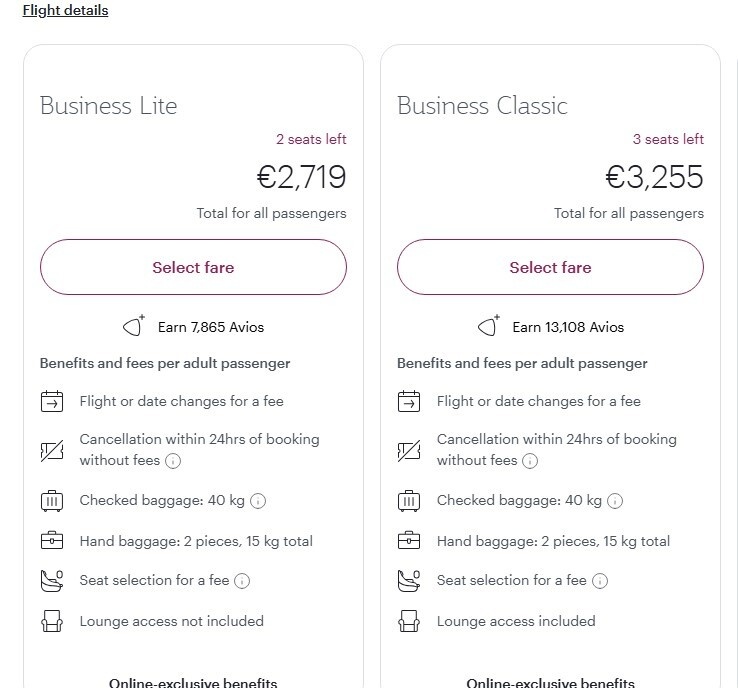Viewport: 738px width, 688px height.
Task: Click the €2,719 Business Lite price
Action: click(x=301, y=177)
